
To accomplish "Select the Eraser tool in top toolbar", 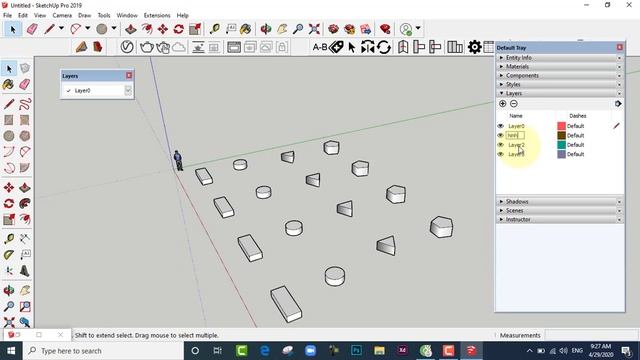I will click(x=32, y=29).
